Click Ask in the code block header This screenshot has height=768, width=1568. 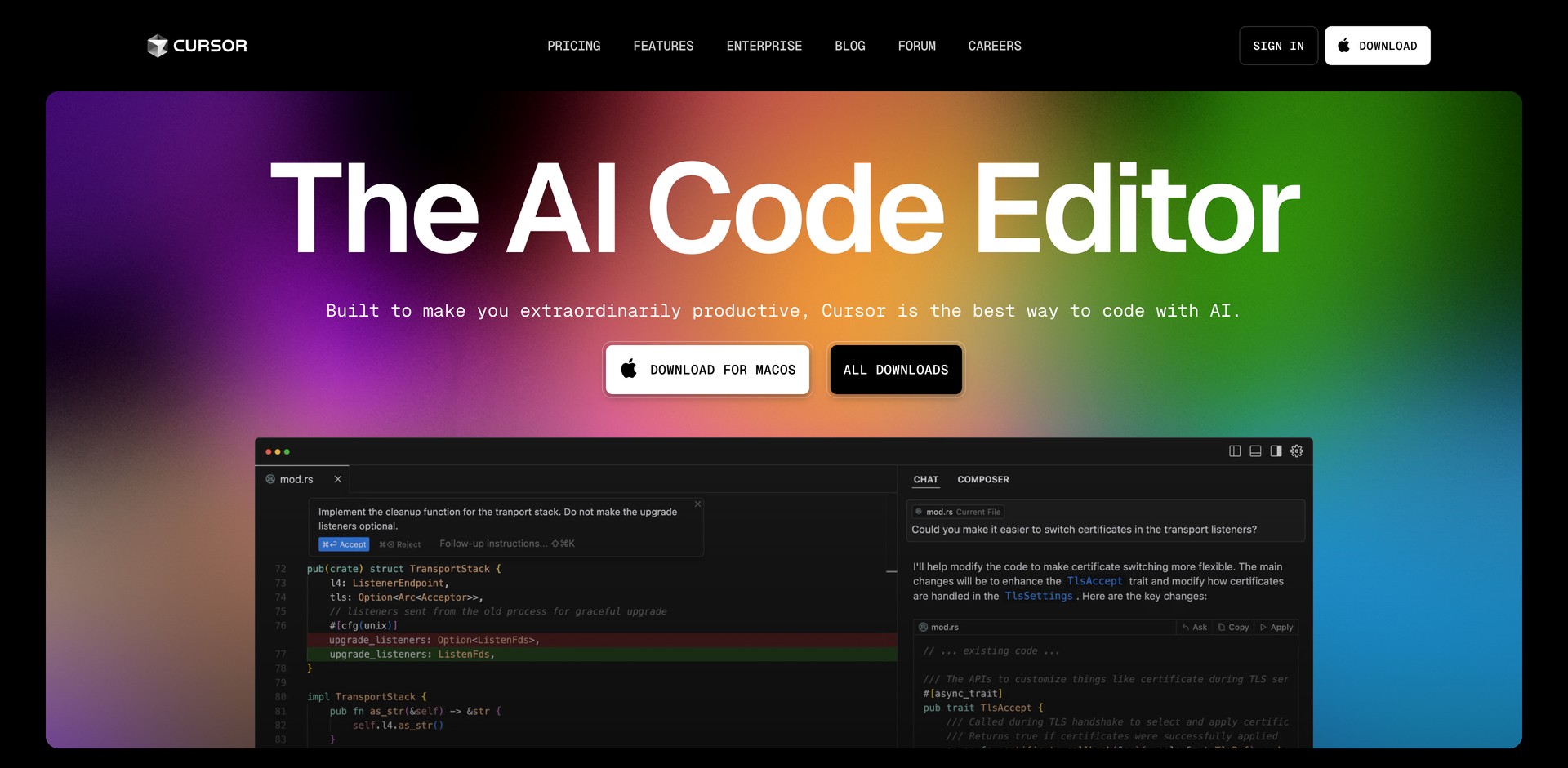click(1194, 628)
